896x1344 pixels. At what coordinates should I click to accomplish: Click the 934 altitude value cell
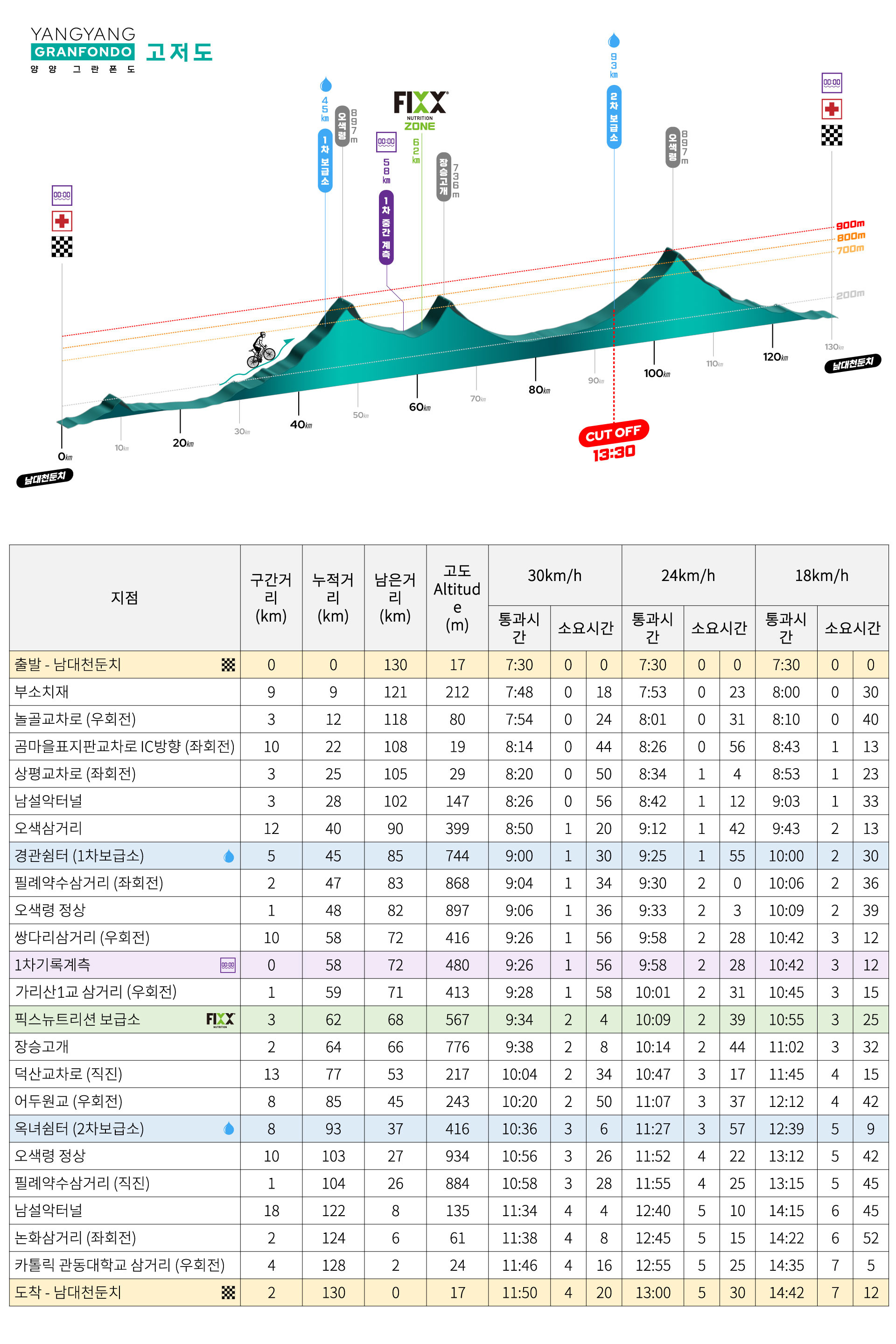[457, 1156]
